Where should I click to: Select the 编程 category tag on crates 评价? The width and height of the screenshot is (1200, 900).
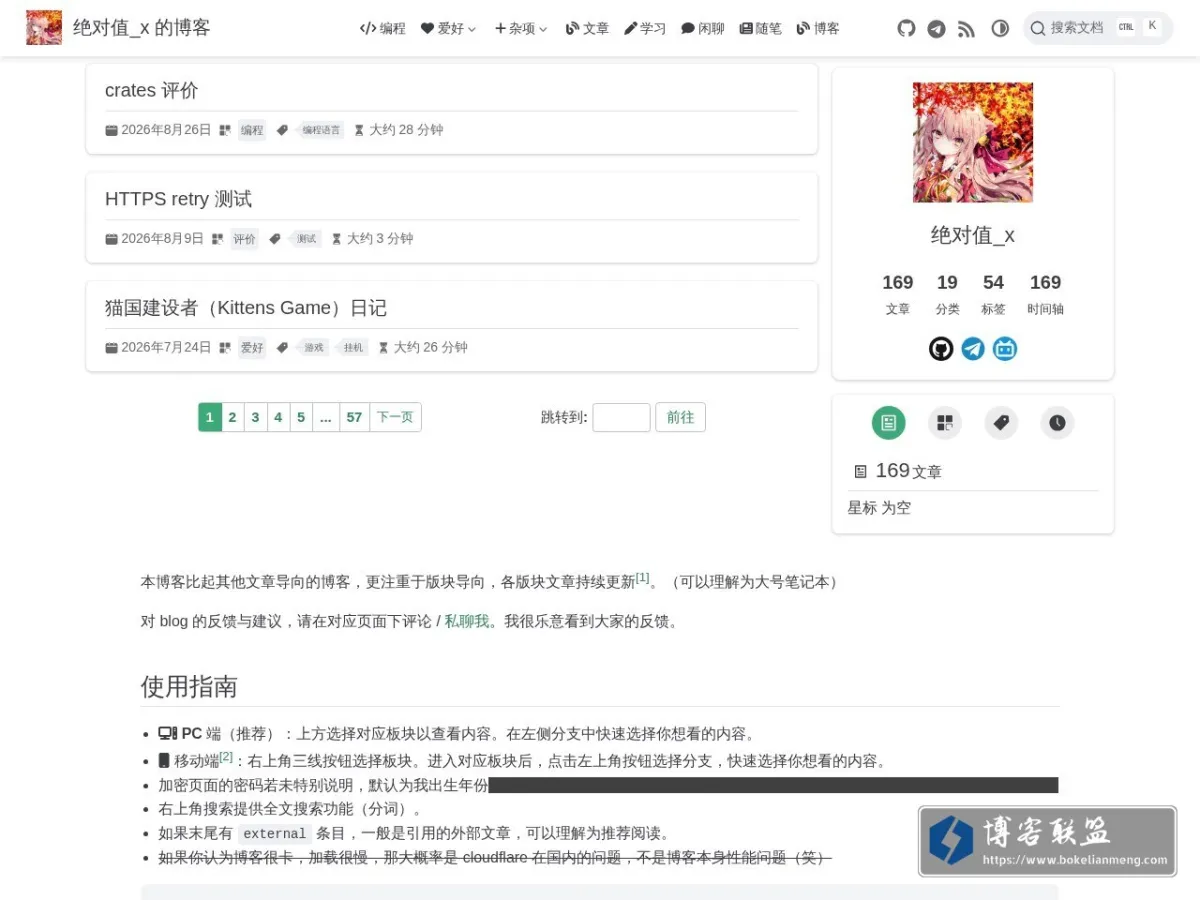pos(252,130)
